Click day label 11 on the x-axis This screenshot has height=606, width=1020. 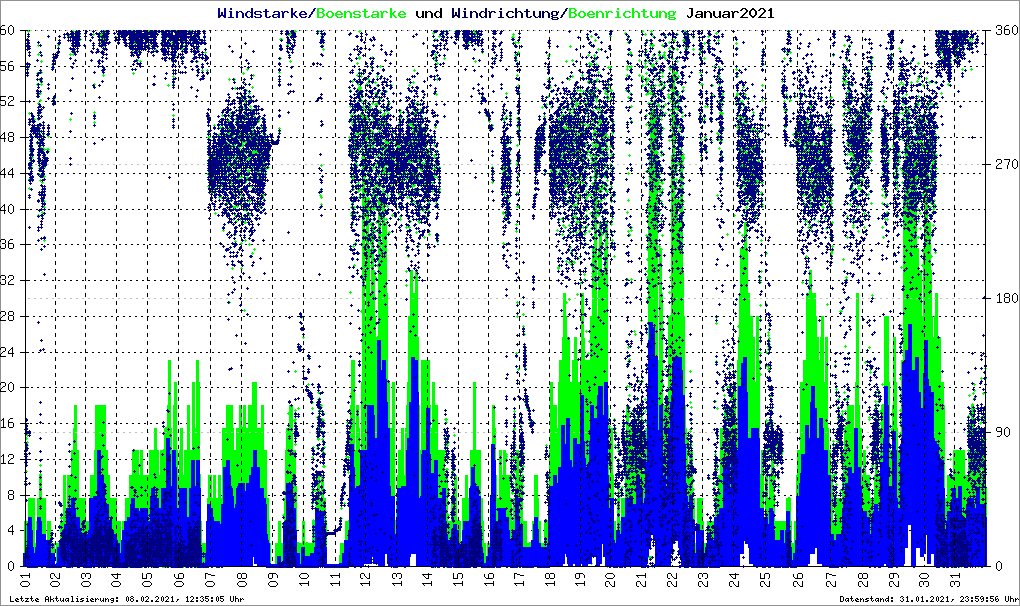(335, 579)
